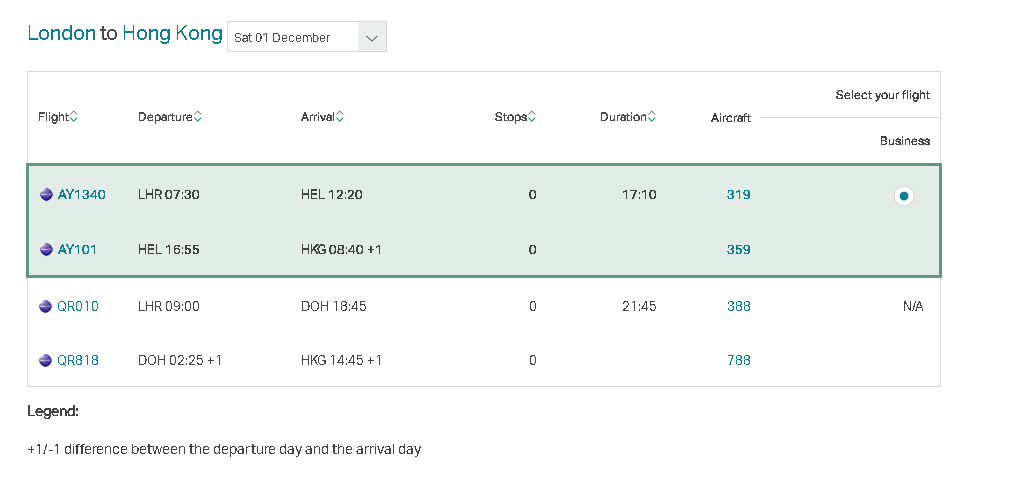
Task: Select Business radio for AY1340 flight
Action: pos(903,196)
